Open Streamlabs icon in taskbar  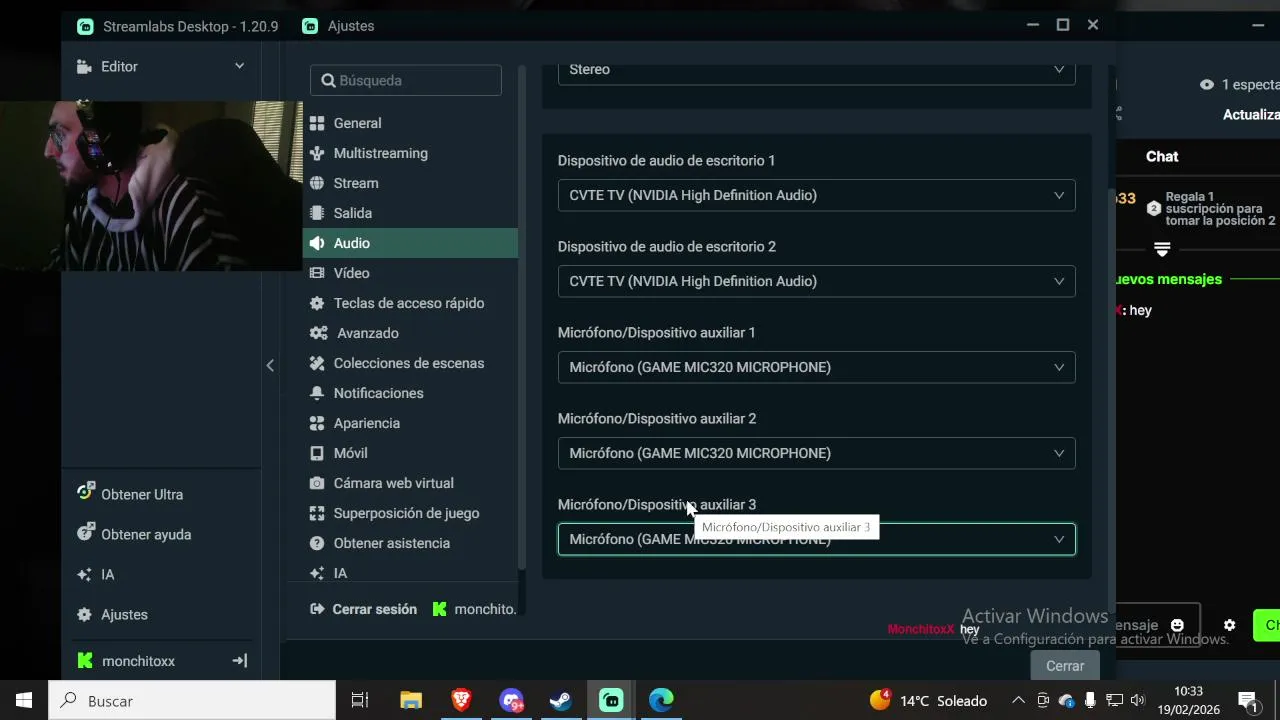(611, 701)
